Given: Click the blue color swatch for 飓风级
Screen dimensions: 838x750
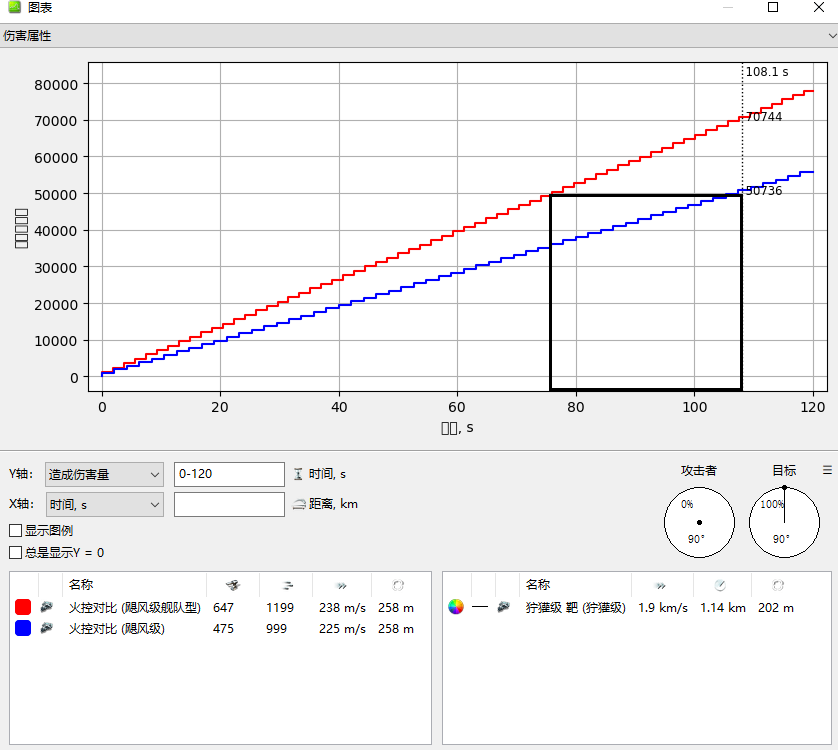Looking at the screenshot, I should 22,629.
